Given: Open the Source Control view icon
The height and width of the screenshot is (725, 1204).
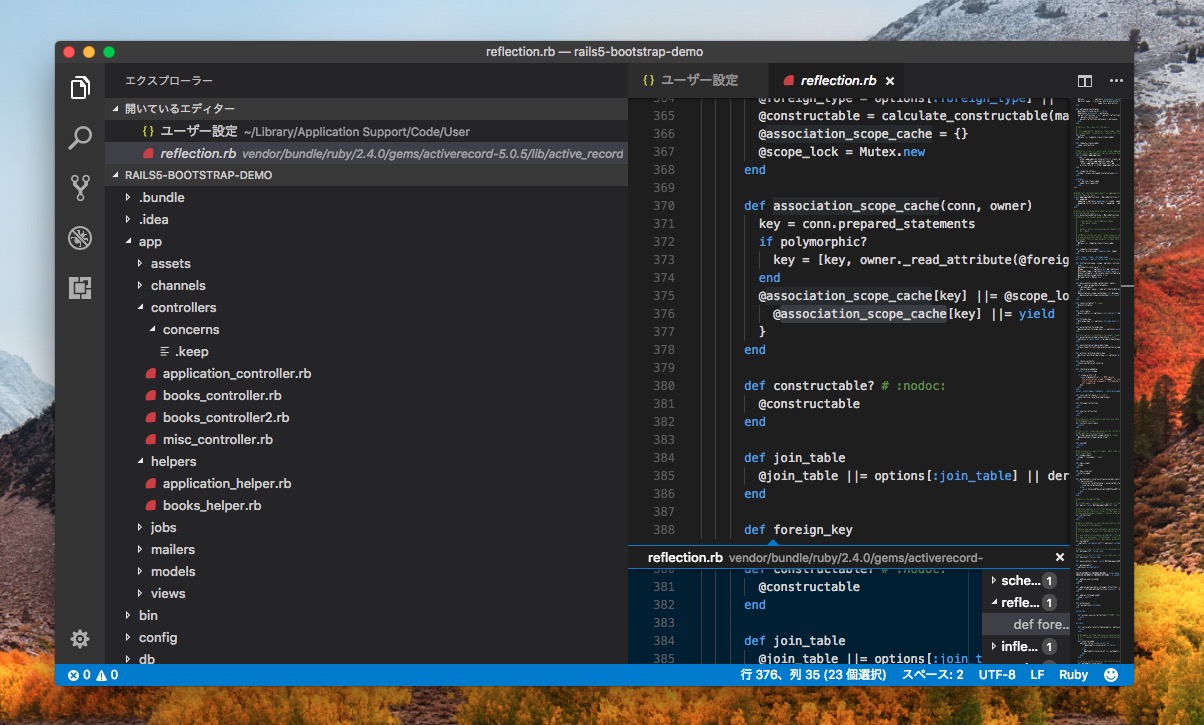Looking at the screenshot, I should (x=80, y=188).
